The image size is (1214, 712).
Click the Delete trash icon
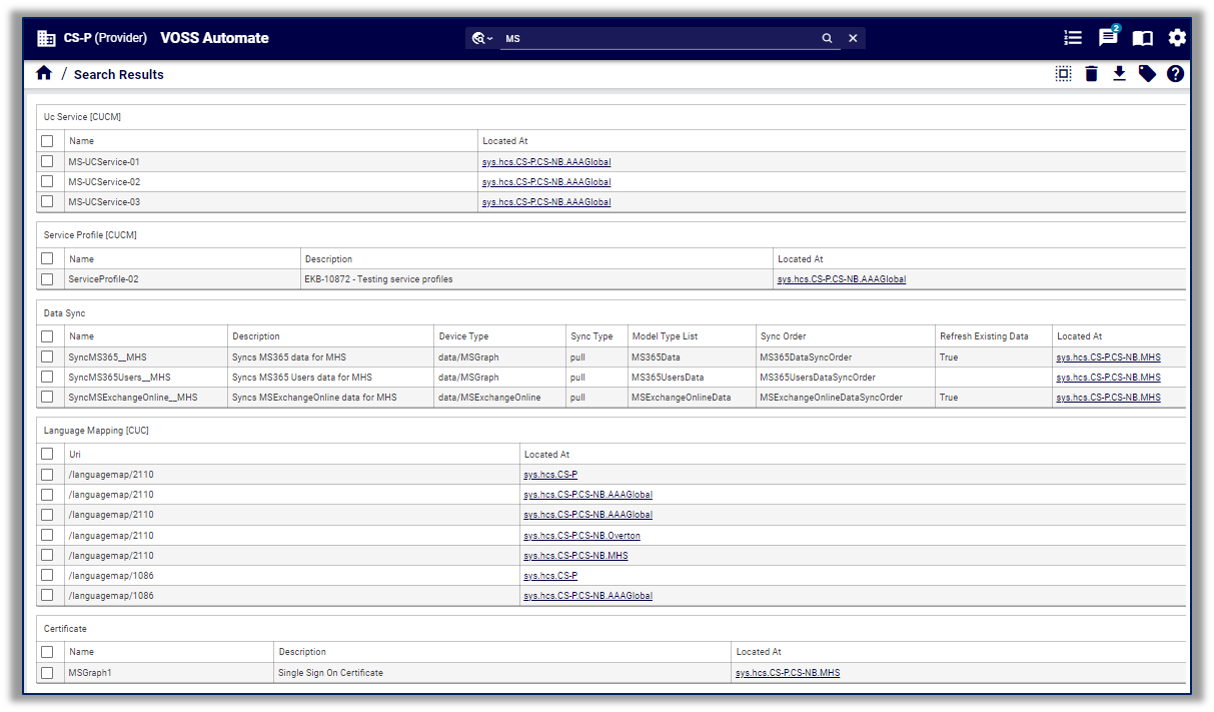(x=1091, y=74)
